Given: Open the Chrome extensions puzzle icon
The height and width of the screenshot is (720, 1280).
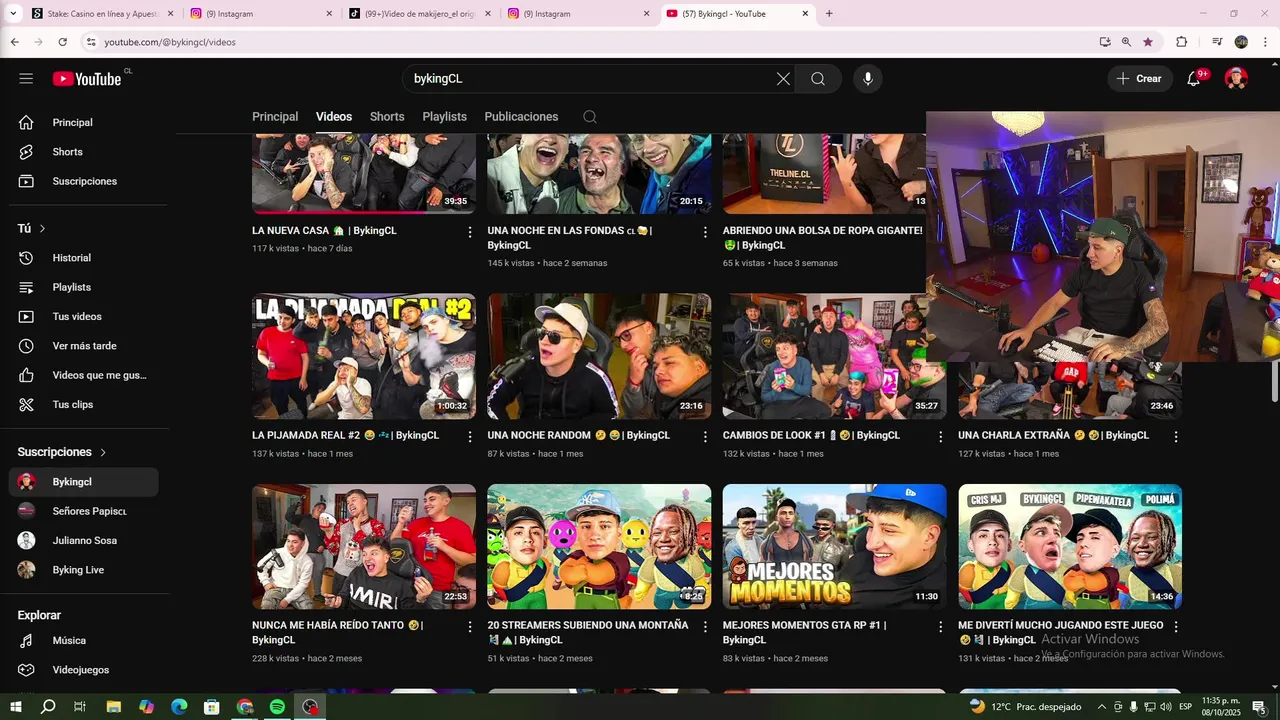Looking at the screenshot, I should point(1181,42).
